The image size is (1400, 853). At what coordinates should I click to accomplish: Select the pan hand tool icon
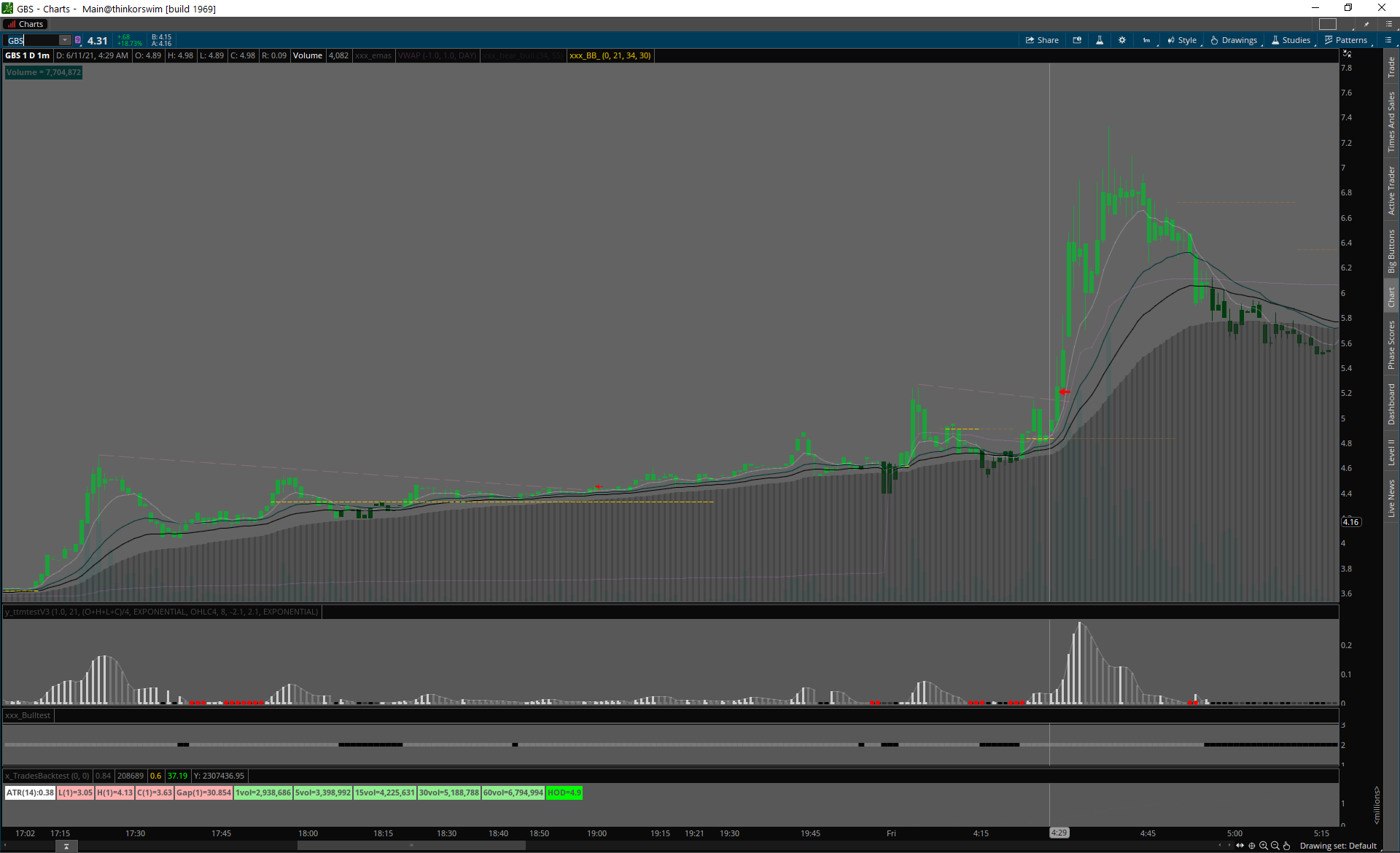(x=1287, y=846)
